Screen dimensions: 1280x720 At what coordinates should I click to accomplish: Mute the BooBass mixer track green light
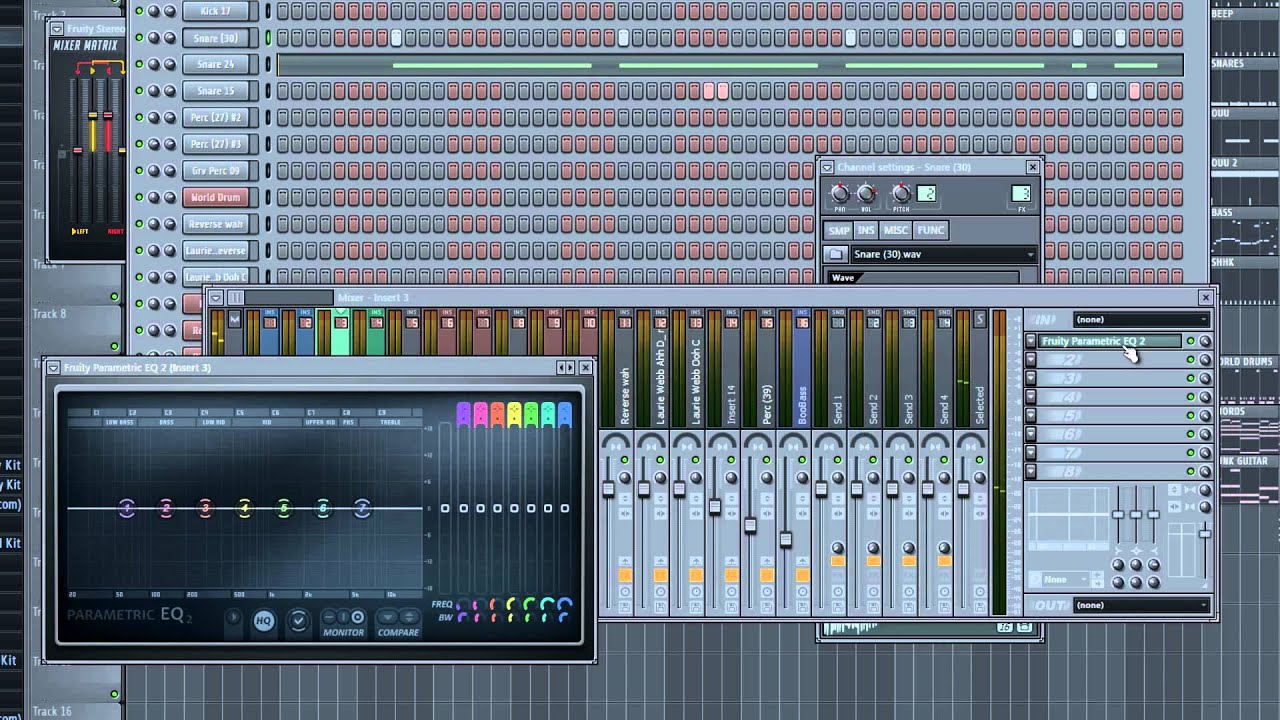802,460
